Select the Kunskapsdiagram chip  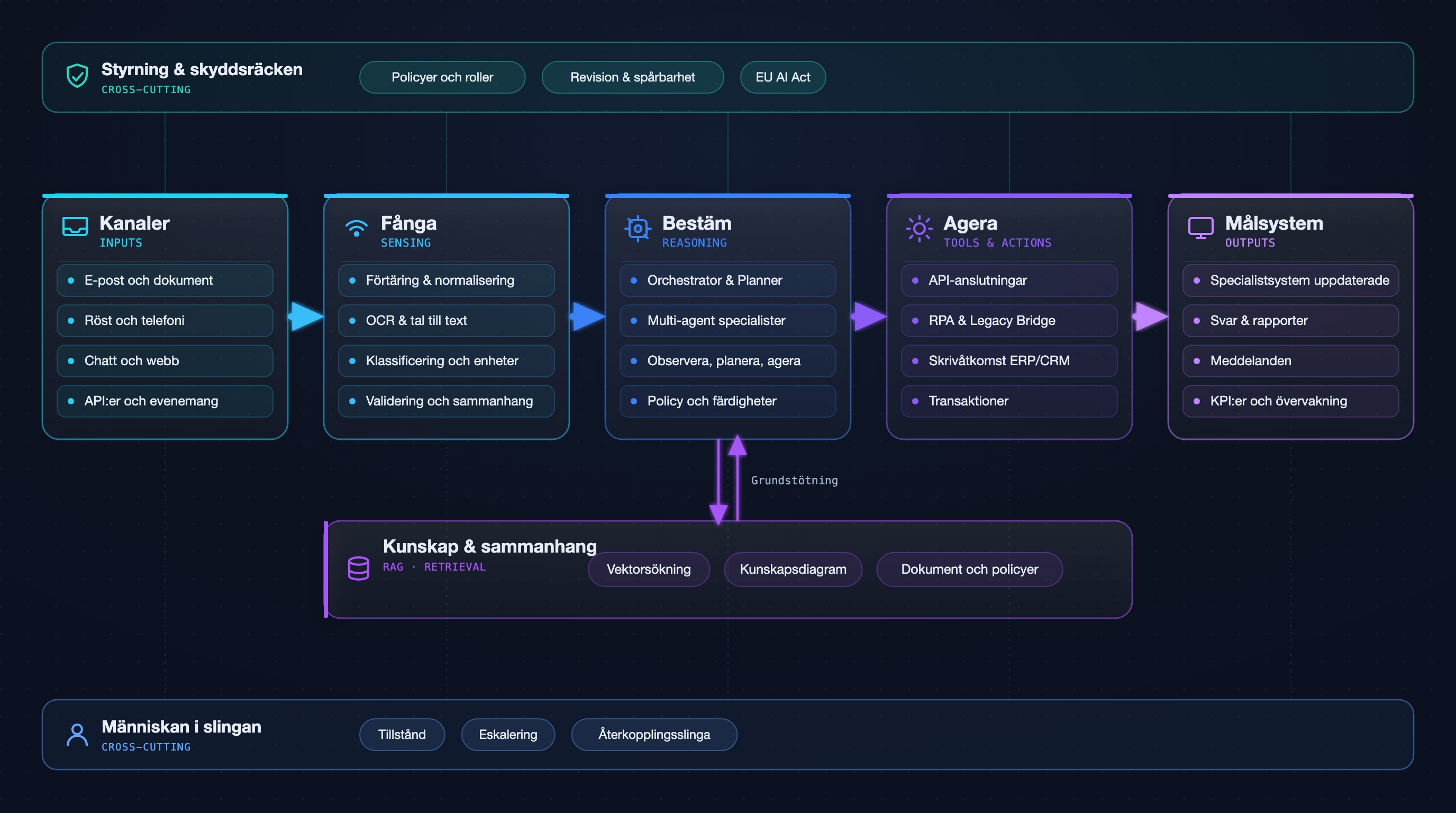[x=793, y=570]
